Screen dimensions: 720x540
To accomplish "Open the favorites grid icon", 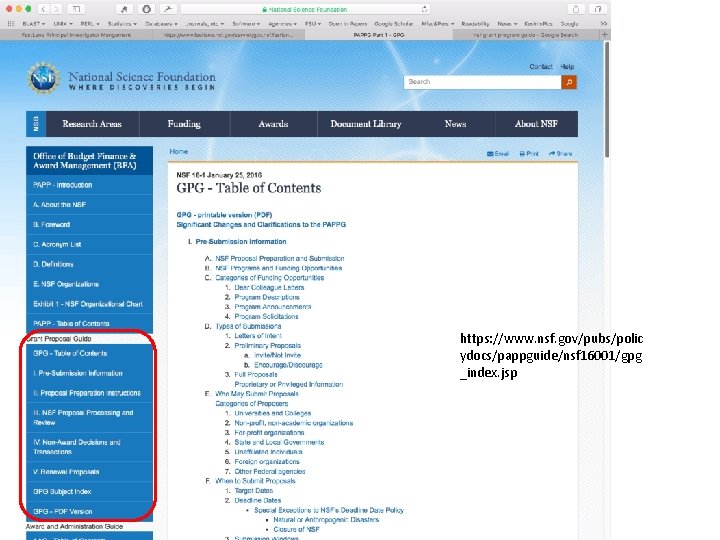I will point(11,23).
